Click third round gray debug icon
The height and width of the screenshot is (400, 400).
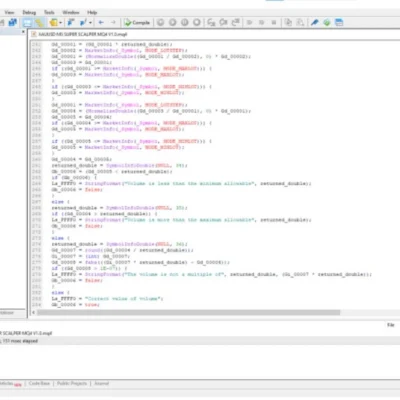(x=185, y=22)
